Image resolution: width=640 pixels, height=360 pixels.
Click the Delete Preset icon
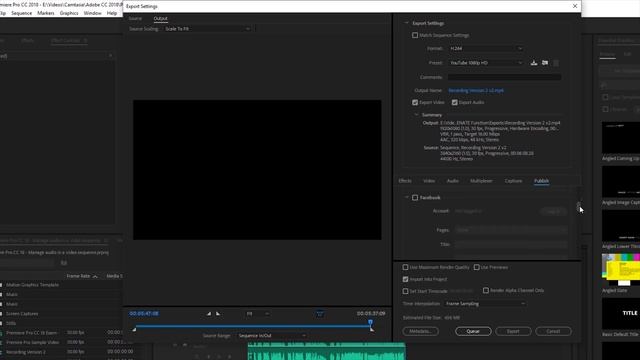[x=556, y=63]
